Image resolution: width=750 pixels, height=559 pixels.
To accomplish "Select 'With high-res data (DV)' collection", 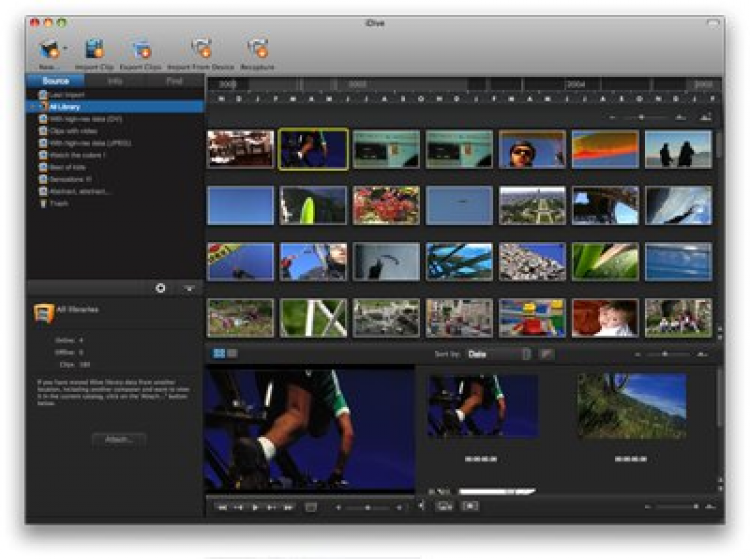I will (115, 119).
